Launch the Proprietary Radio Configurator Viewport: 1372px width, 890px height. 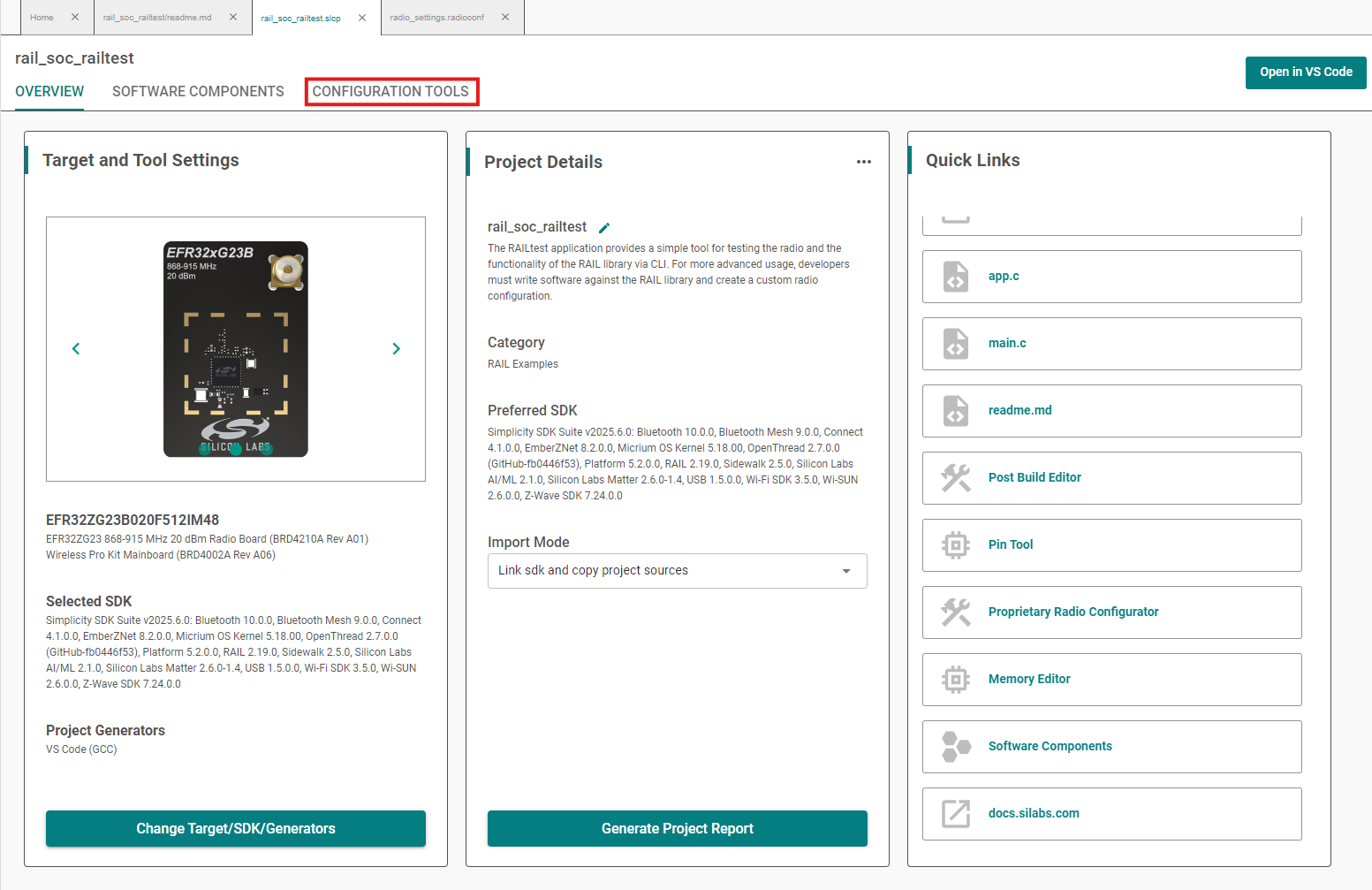(x=1073, y=612)
